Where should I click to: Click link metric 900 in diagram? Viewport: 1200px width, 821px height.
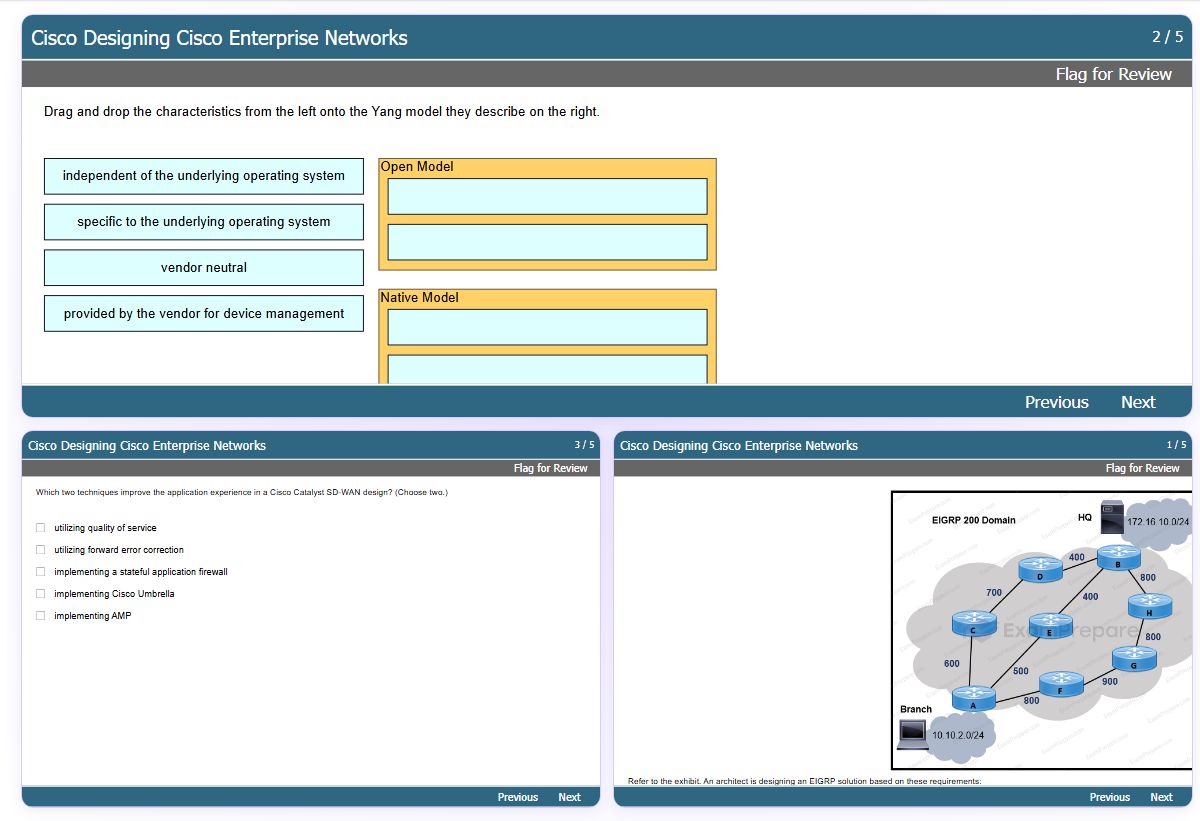[x=1109, y=681]
